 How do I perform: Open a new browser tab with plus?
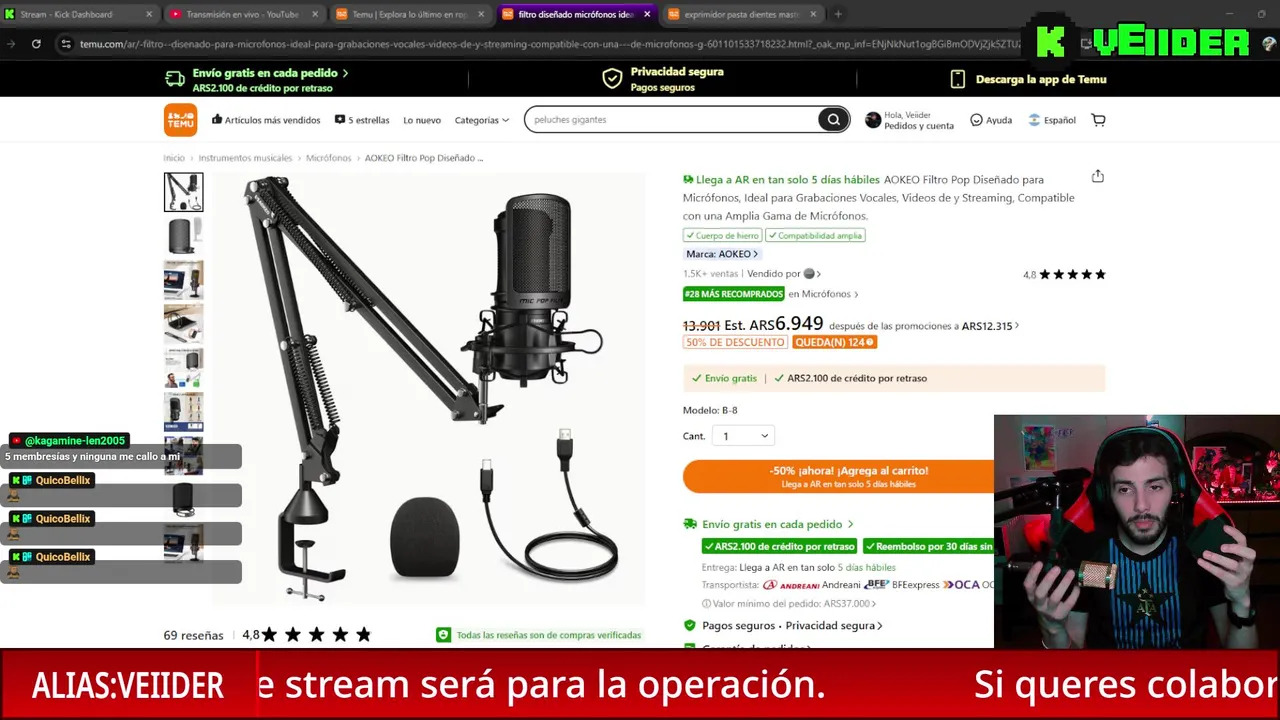[838, 14]
